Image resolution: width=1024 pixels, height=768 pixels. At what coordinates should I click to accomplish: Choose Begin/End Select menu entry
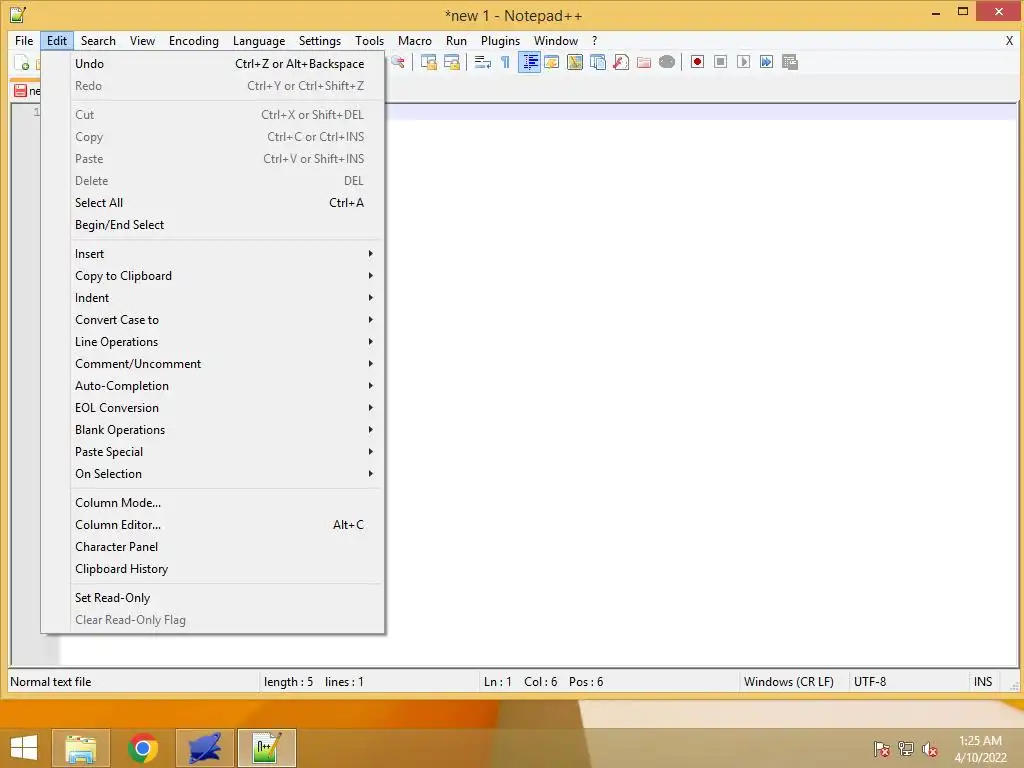(x=226, y=225)
